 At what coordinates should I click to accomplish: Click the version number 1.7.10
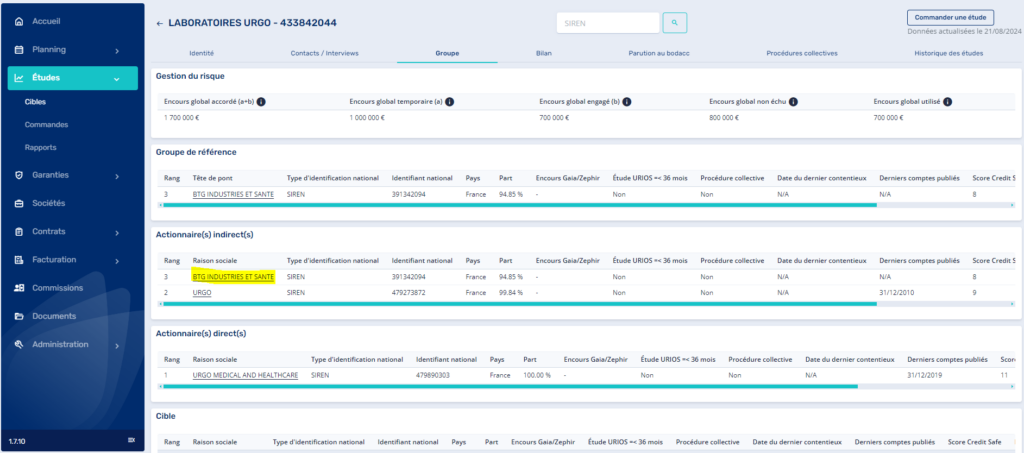pyautogui.click(x=17, y=441)
